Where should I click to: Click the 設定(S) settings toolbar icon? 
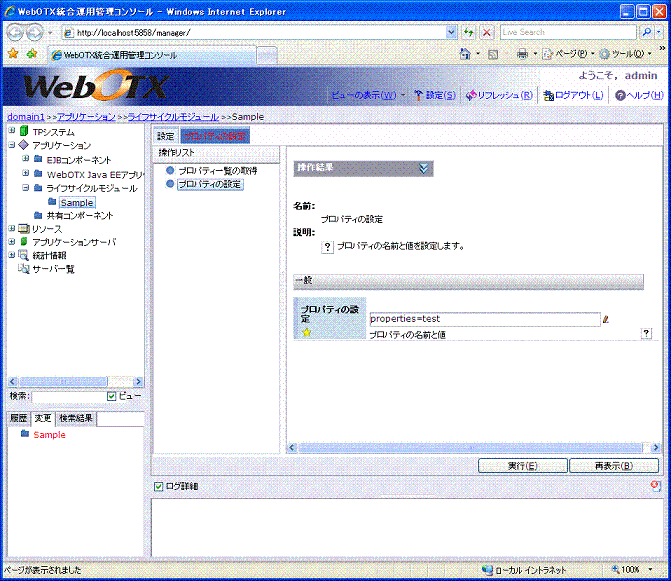[418, 95]
